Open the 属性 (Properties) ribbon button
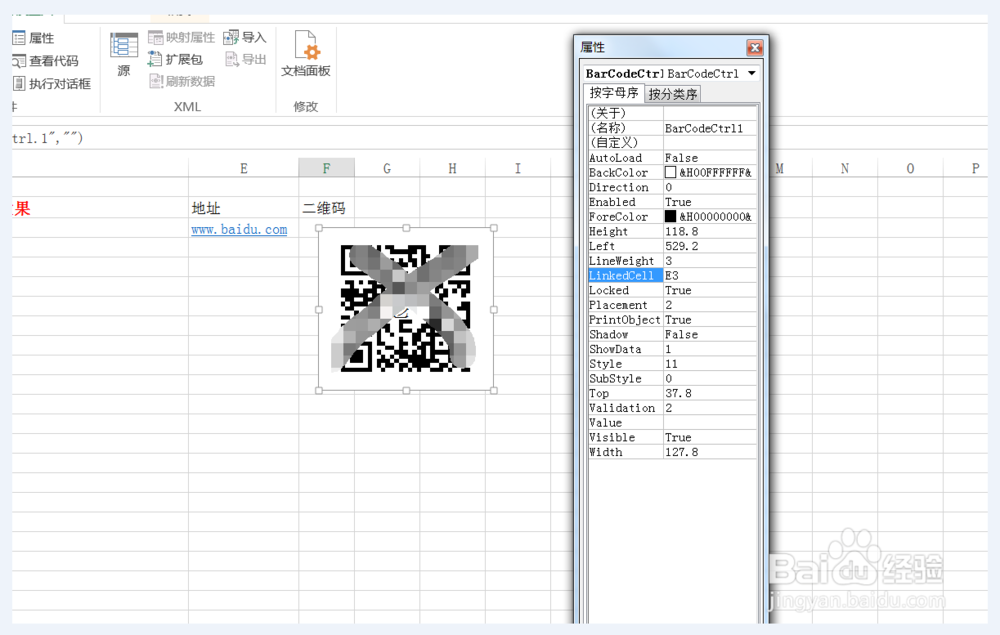 coord(34,38)
